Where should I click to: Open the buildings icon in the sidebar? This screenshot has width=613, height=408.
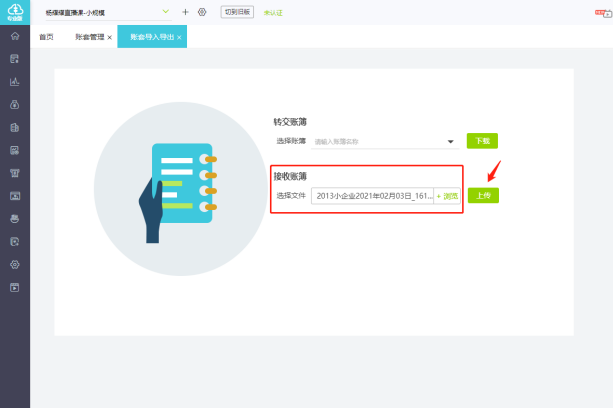point(15,127)
